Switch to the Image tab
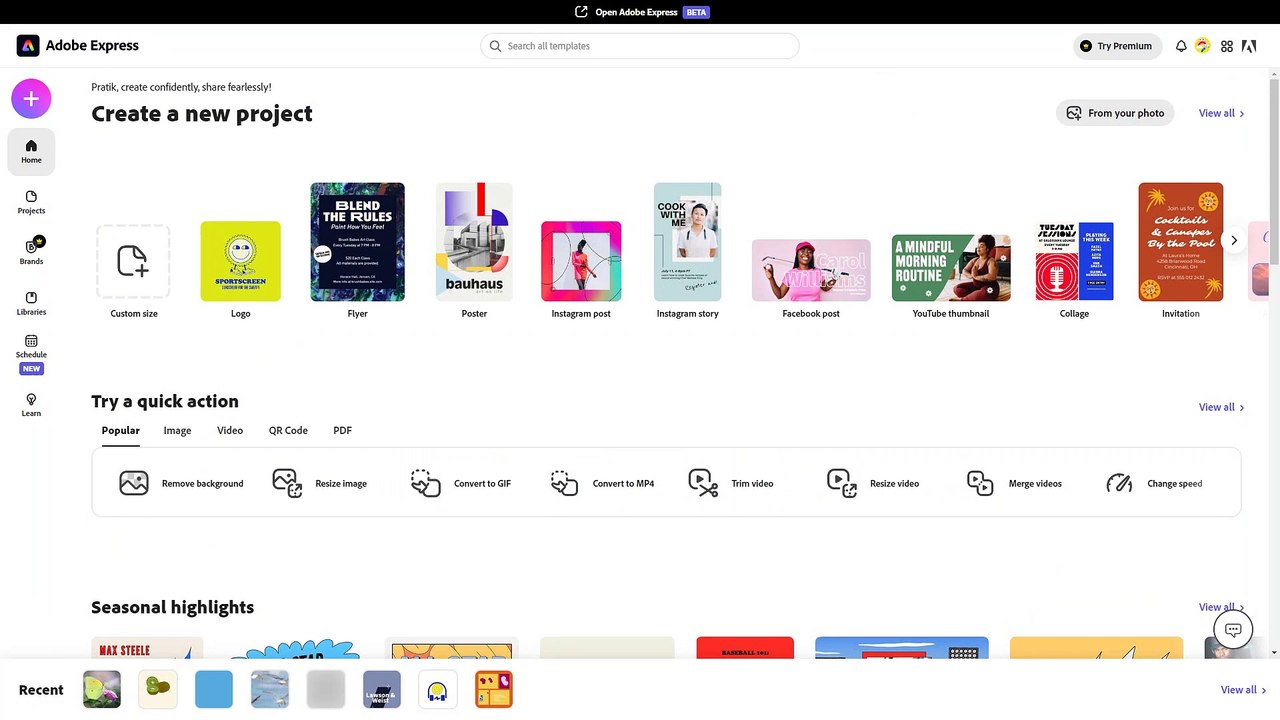 (177, 430)
